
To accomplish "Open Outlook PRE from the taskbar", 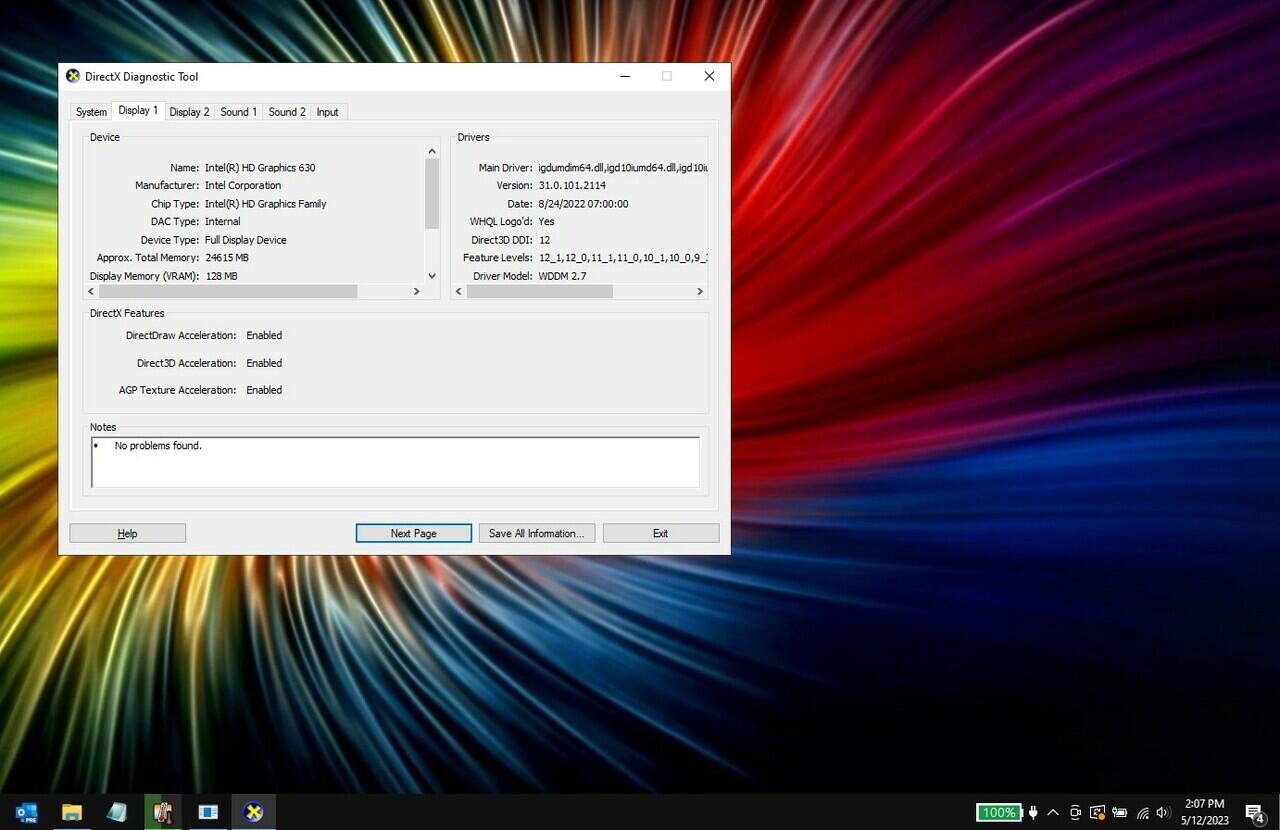I will point(27,812).
